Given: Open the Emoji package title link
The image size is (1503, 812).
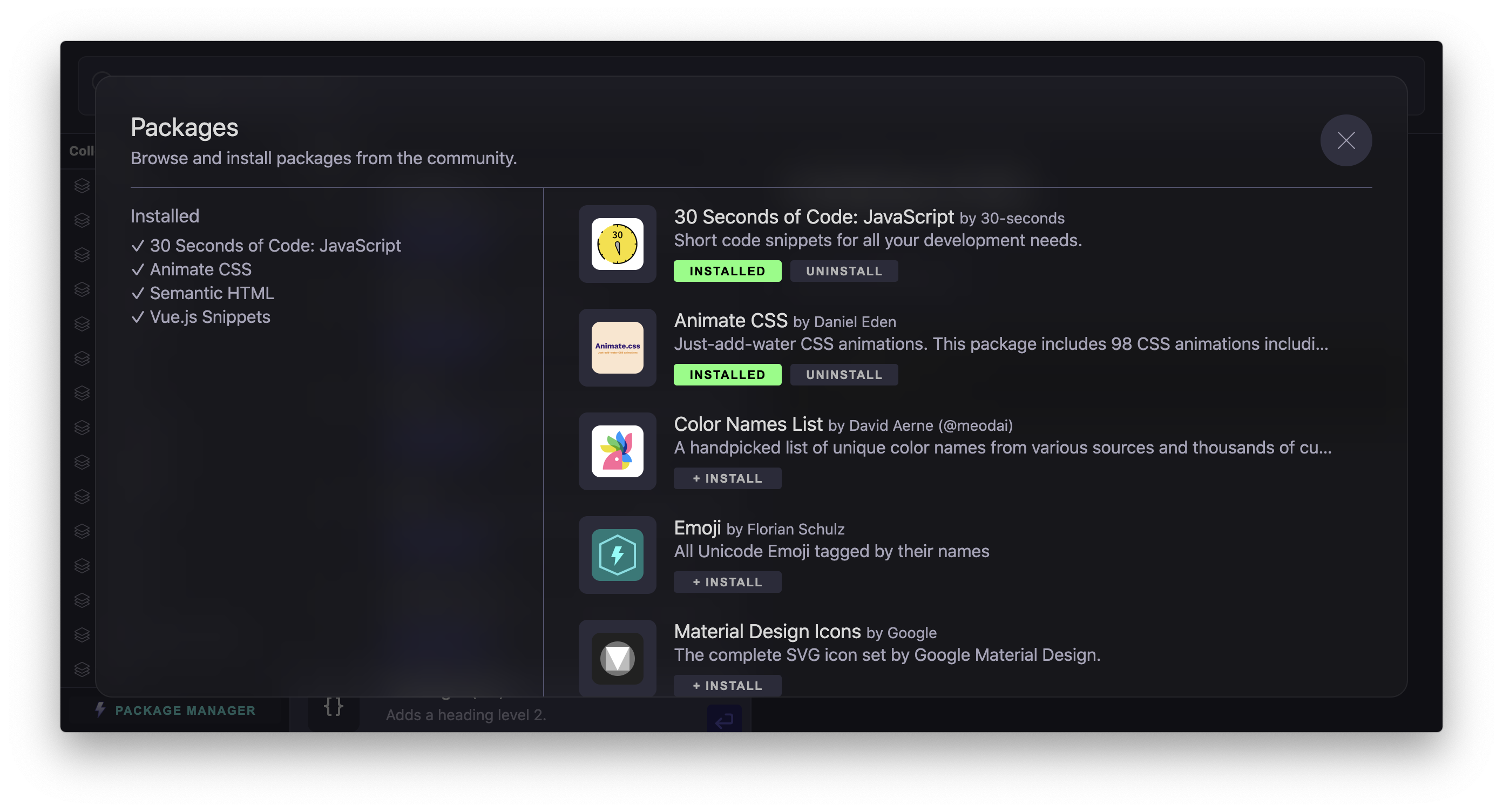Looking at the screenshot, I should [697, 528].
